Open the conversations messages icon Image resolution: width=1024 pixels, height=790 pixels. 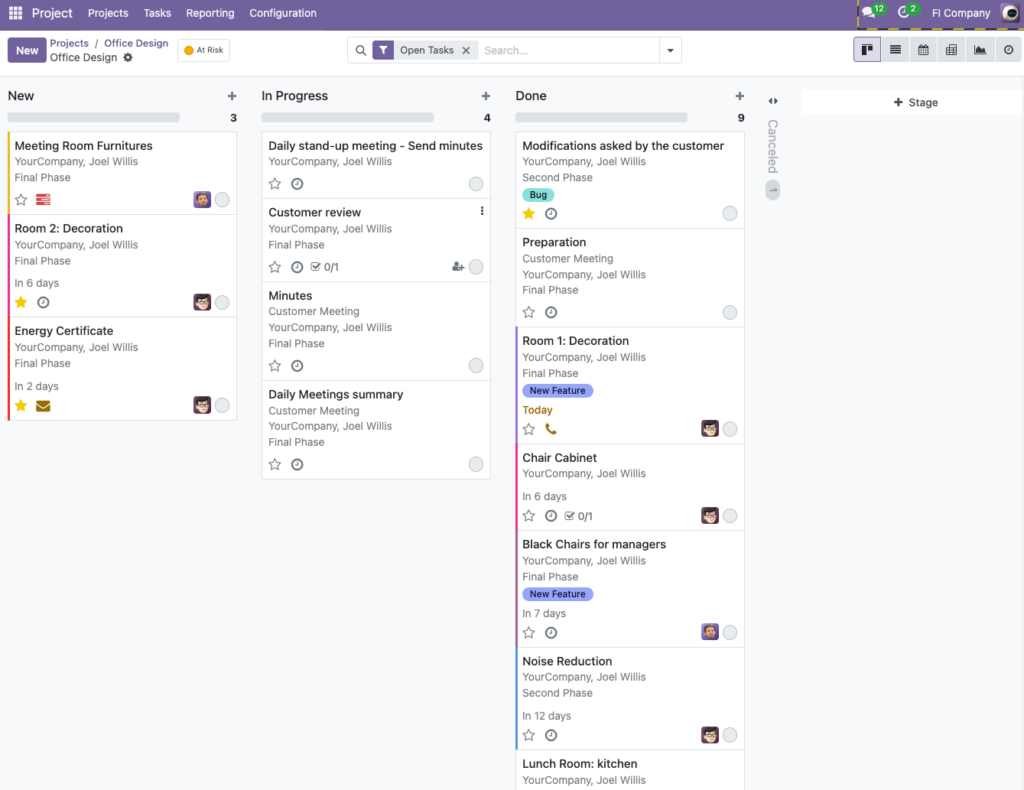tap(868, 12)
